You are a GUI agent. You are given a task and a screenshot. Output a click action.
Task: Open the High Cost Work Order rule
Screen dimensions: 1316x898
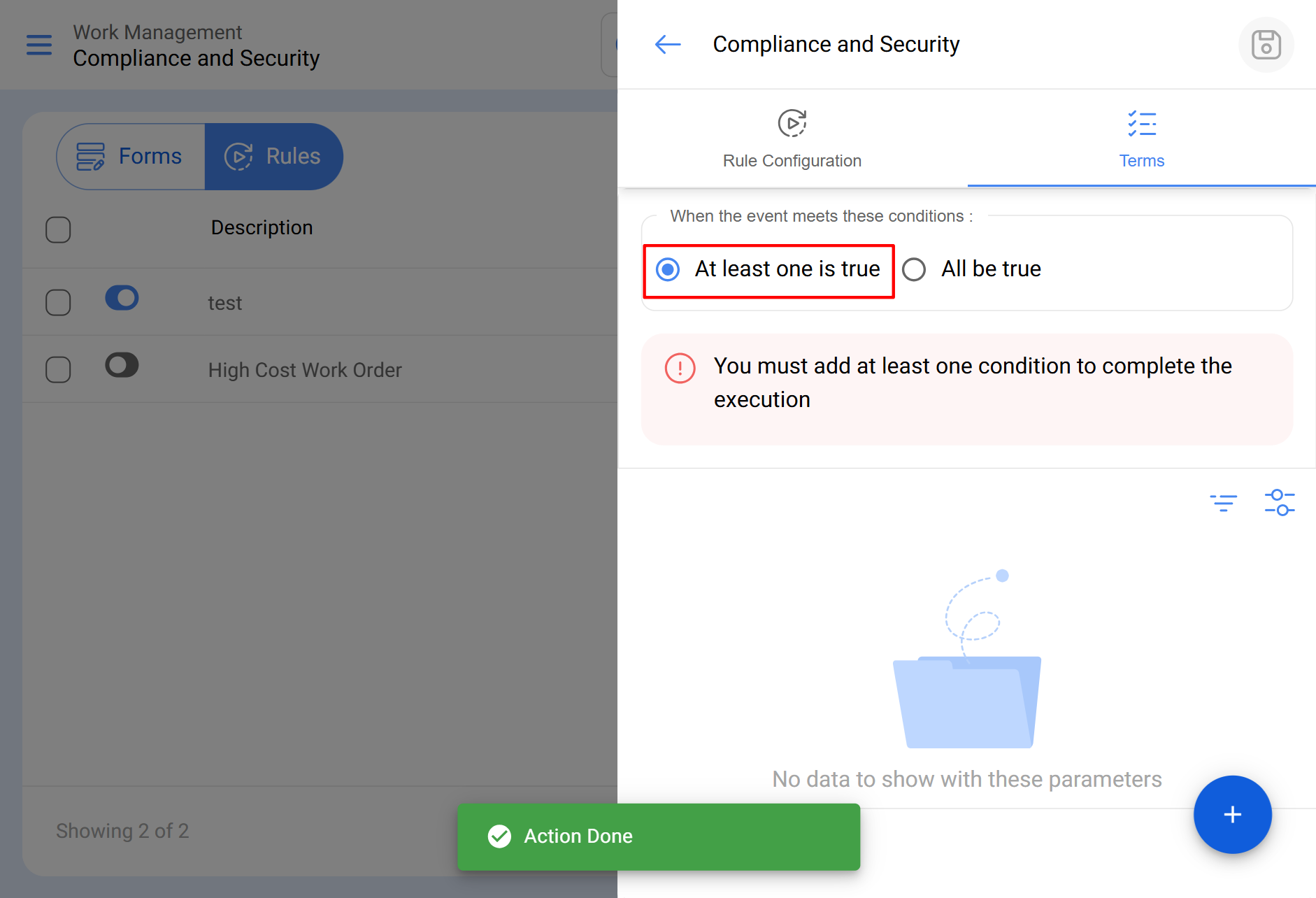pos(305,370)
